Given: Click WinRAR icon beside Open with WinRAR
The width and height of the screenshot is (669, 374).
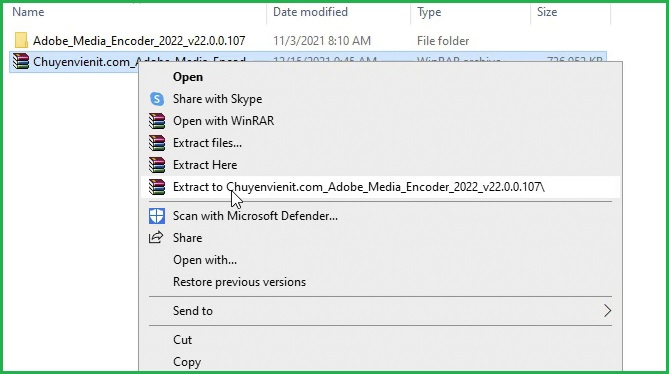Looking at the screenshot, I should [157, 121].
